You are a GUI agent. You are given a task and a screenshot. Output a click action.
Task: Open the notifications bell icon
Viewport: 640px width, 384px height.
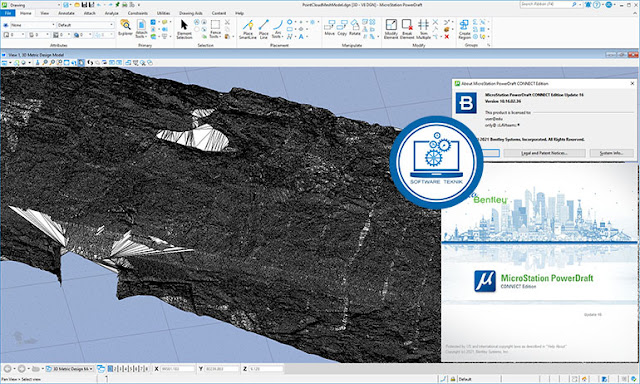[588, 4]
